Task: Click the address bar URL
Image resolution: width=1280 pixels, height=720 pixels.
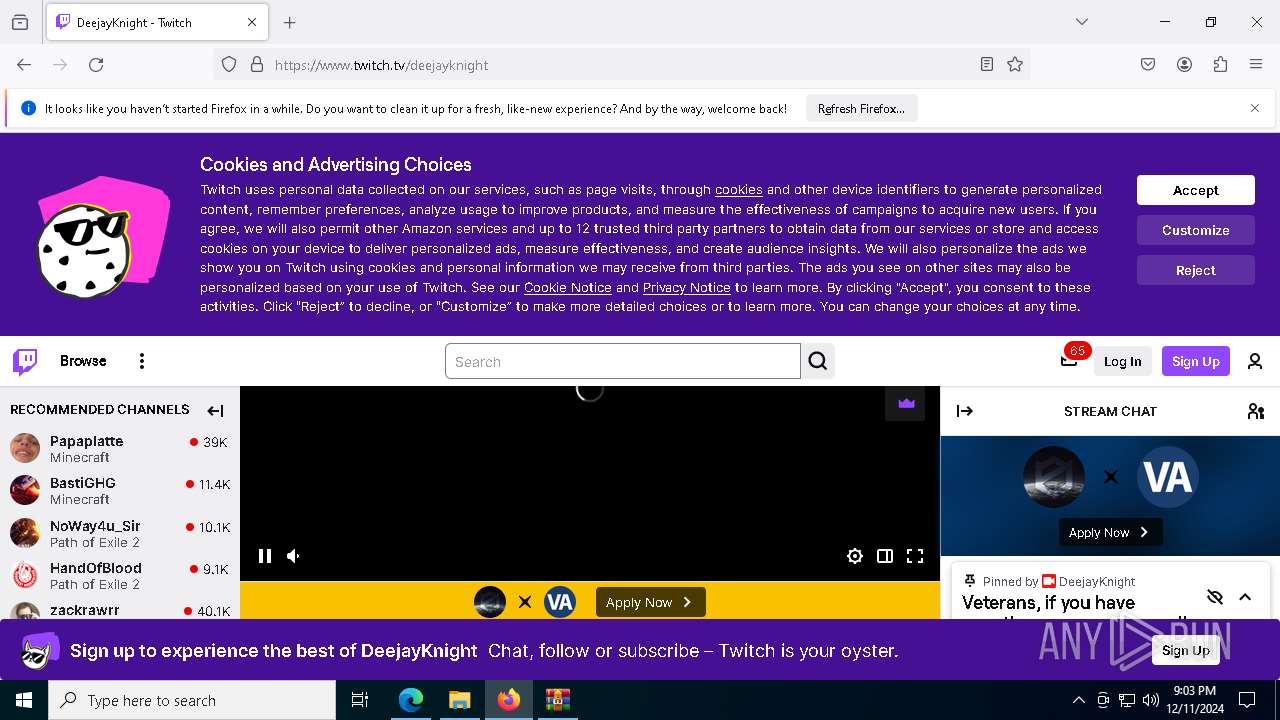Action: [x=382, y=65]
